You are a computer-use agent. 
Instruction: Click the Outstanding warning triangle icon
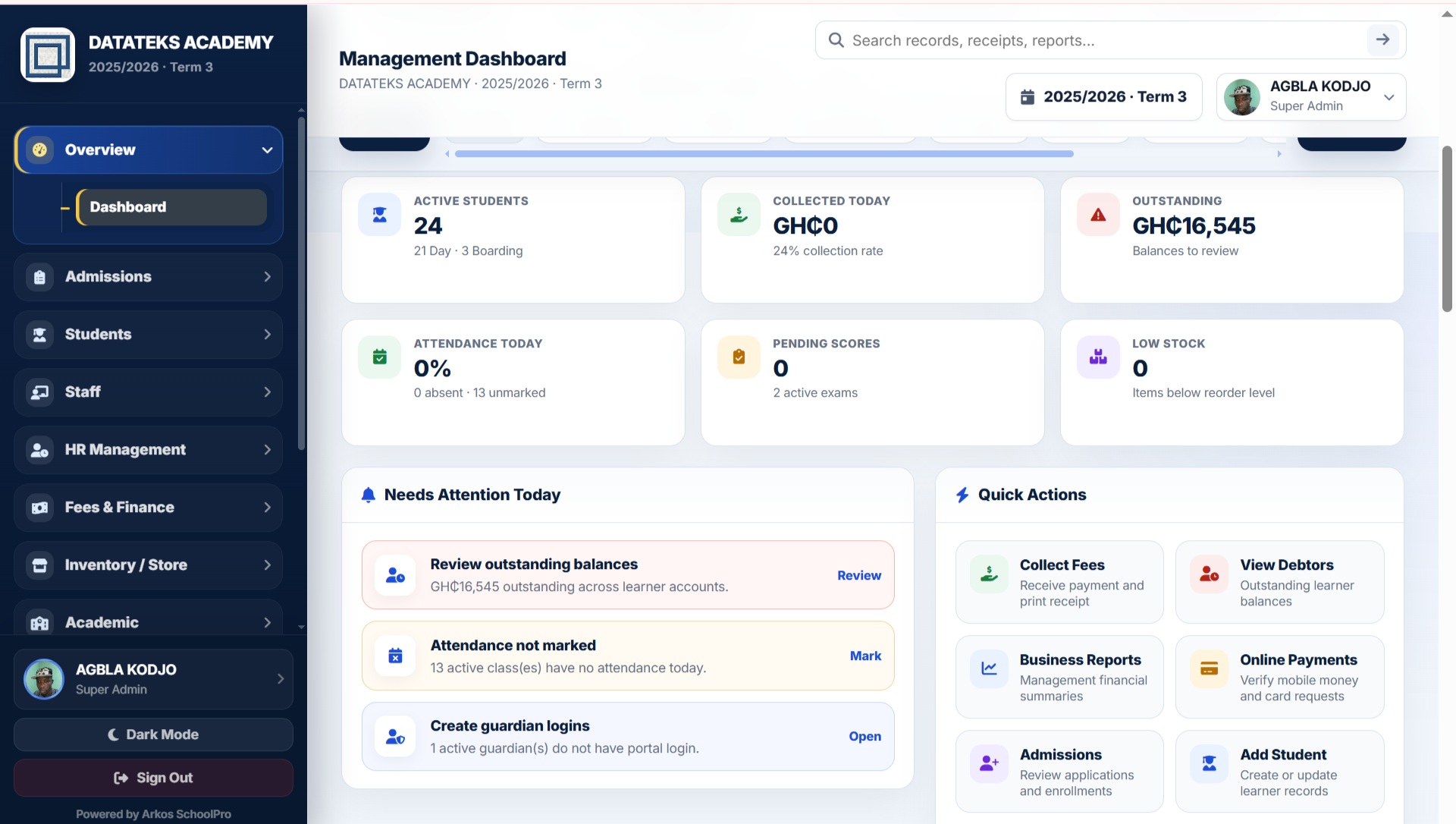pos(1098,215)
